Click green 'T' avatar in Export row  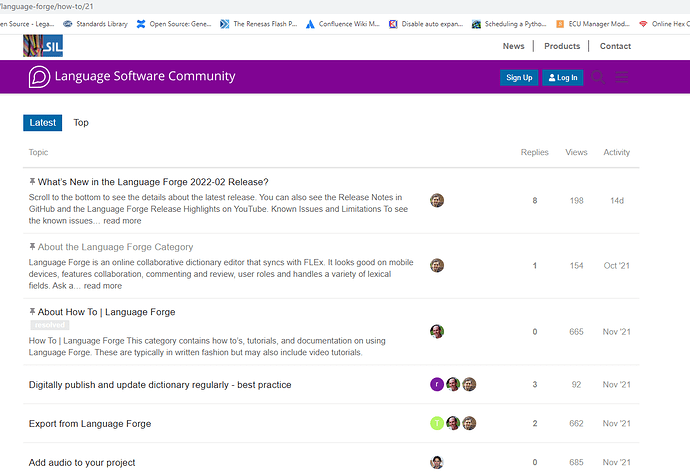[x=437, y=423]
